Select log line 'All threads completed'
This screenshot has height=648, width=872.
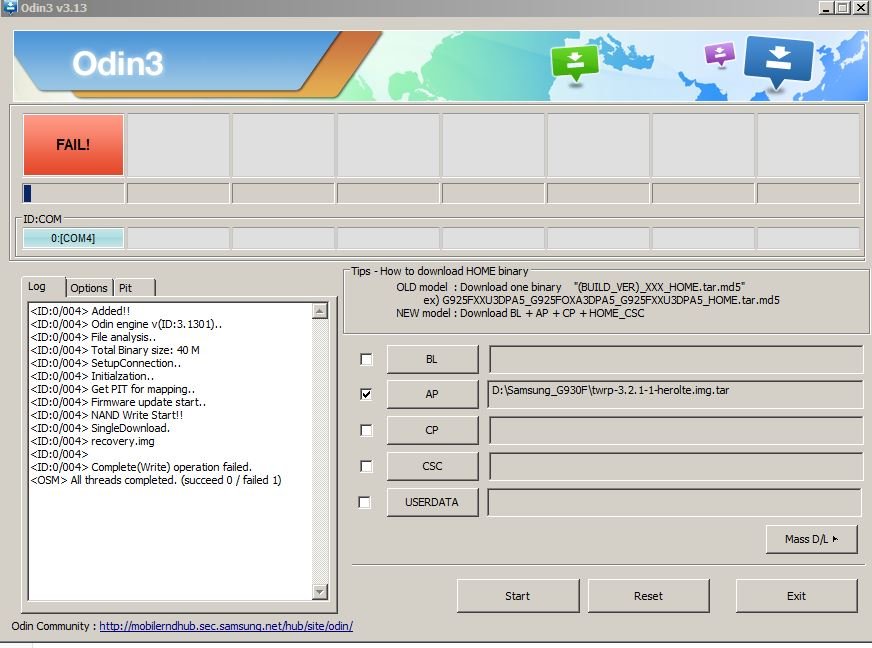156,480
